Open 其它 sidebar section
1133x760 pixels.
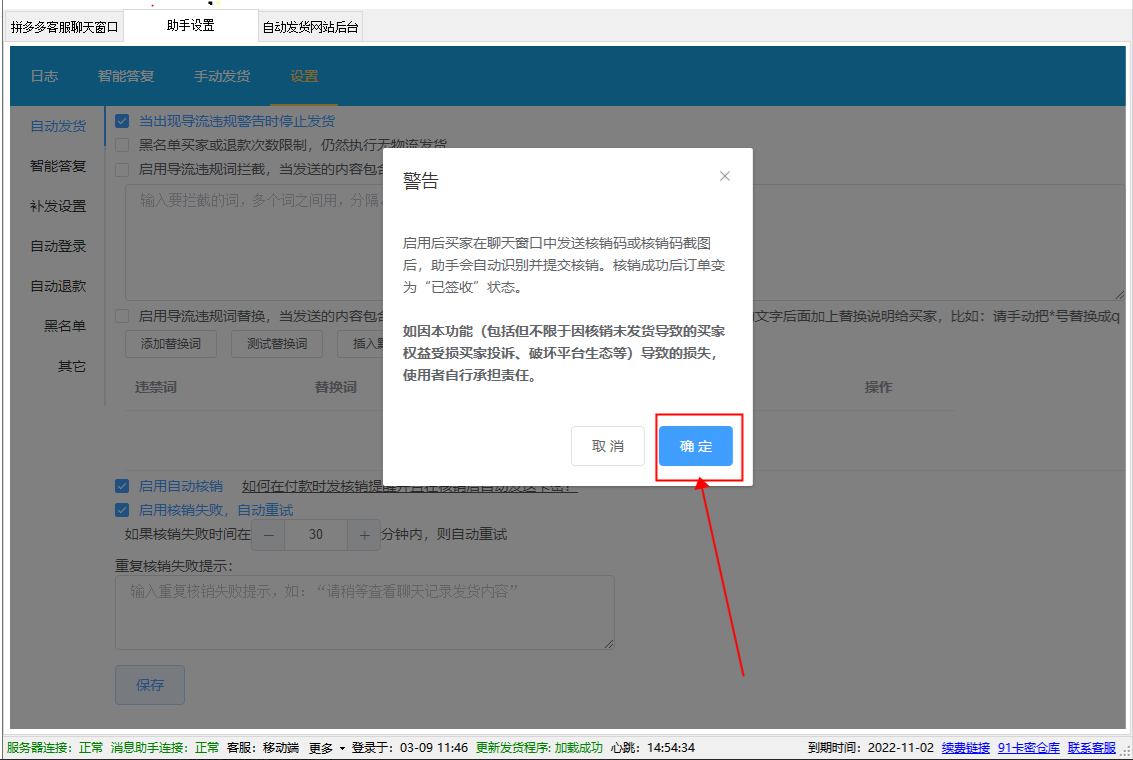[x=72, y=366]
